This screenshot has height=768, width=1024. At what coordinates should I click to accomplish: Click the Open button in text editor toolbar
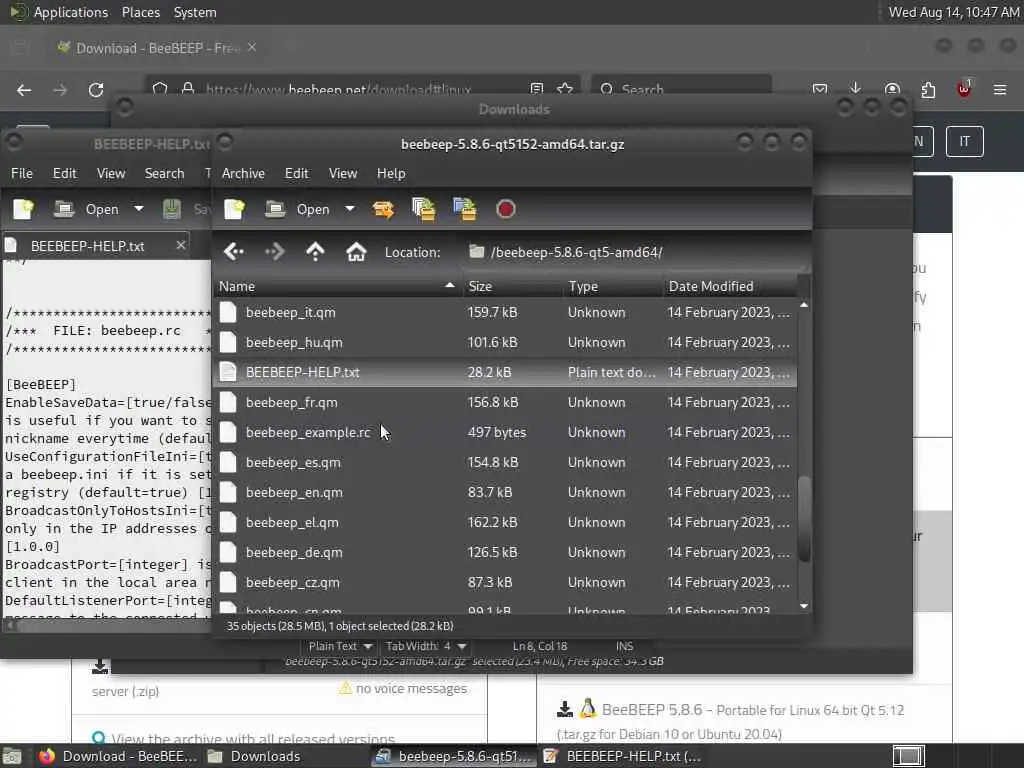(87, 209)
